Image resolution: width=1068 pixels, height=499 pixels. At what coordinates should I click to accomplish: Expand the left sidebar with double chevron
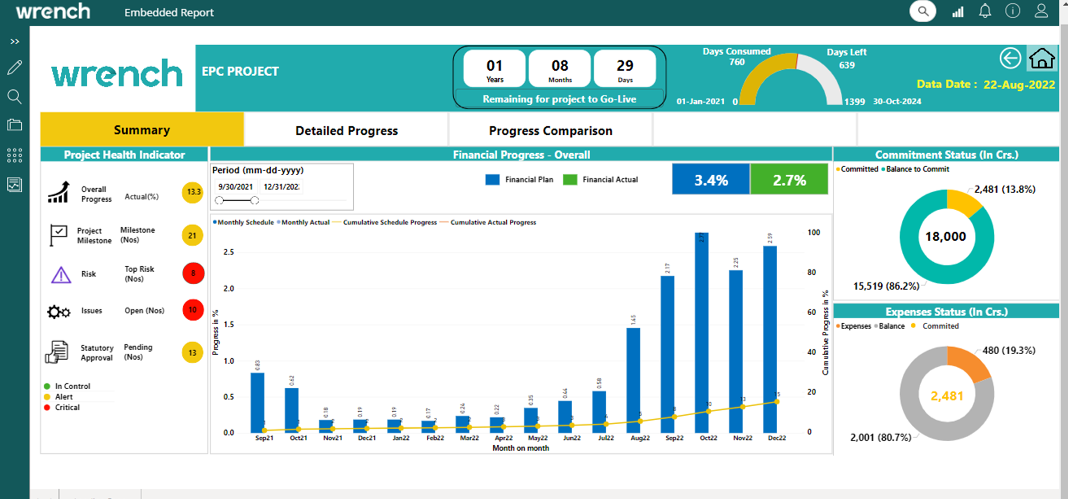[x=14, y=42]
